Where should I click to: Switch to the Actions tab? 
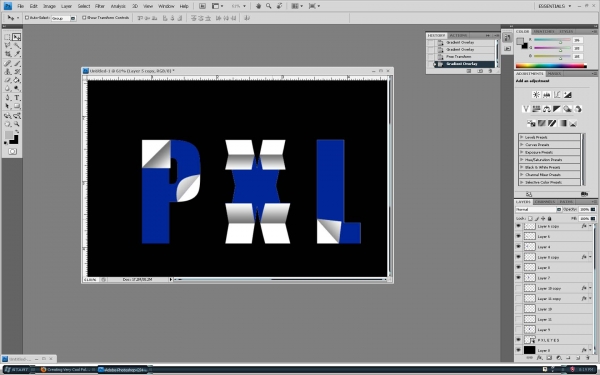tap(458, 36)
